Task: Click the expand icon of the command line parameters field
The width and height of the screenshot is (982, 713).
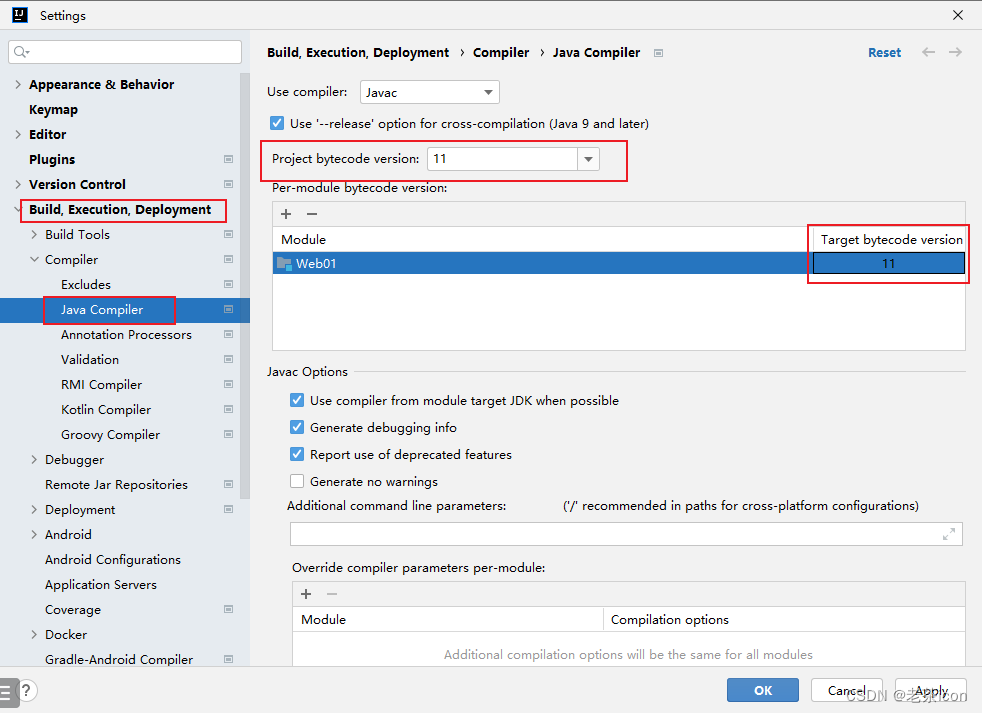Action: [949, 534]
